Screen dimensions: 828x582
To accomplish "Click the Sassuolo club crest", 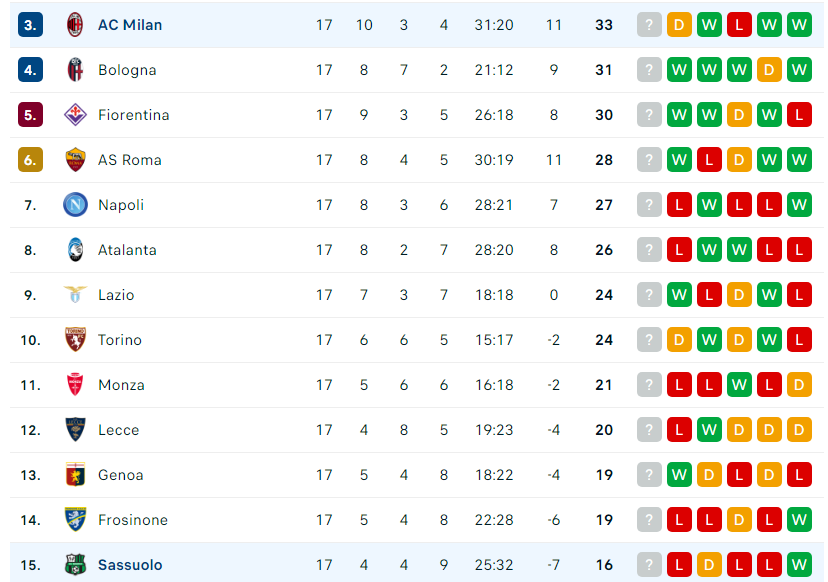I will 75,565.
